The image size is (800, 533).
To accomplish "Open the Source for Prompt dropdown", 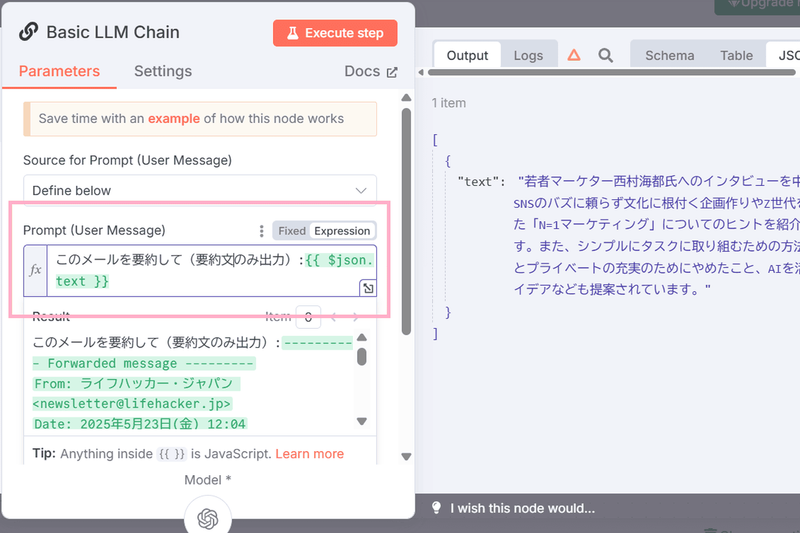I will pyautogui.click(x=200, y=190).
